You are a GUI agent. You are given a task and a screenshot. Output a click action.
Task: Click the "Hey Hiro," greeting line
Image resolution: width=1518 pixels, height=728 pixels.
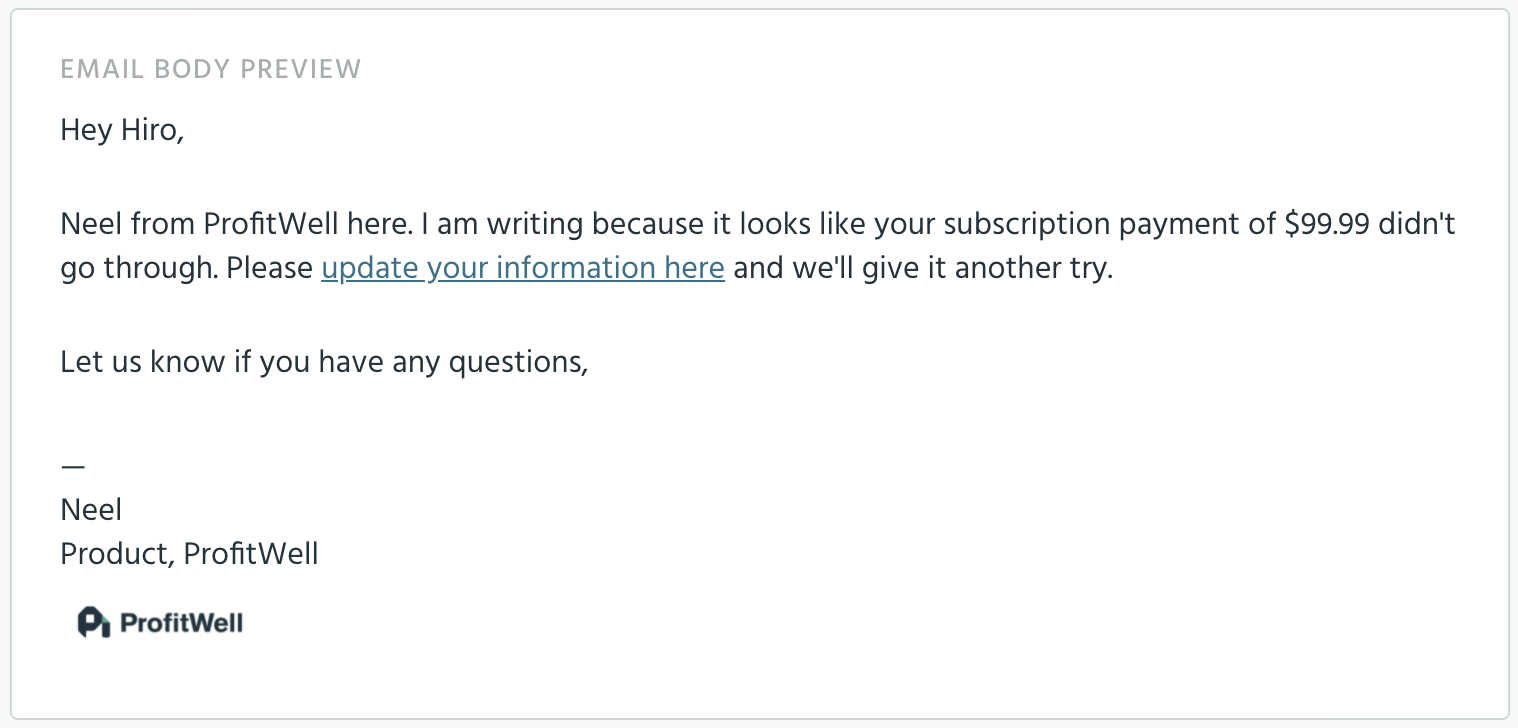123,130
